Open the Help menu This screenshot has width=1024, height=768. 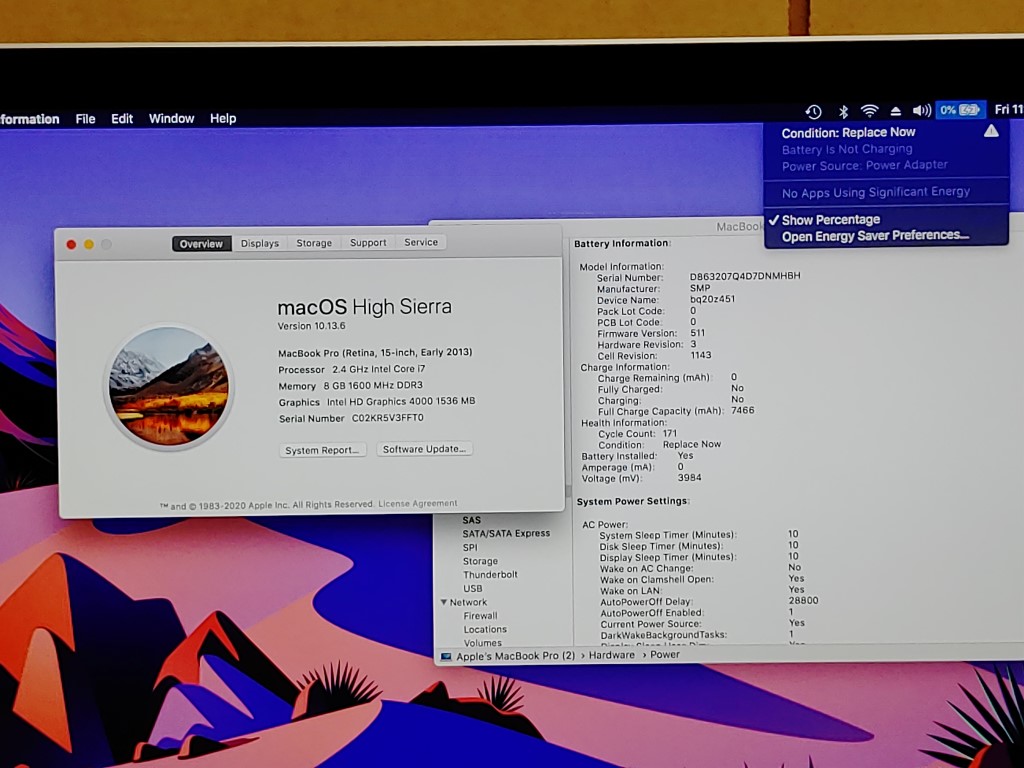(223, 118)
